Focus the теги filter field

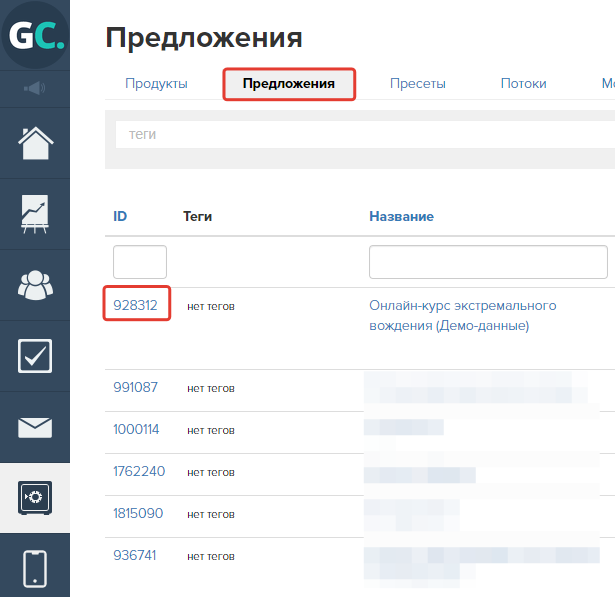pos(365,135)
